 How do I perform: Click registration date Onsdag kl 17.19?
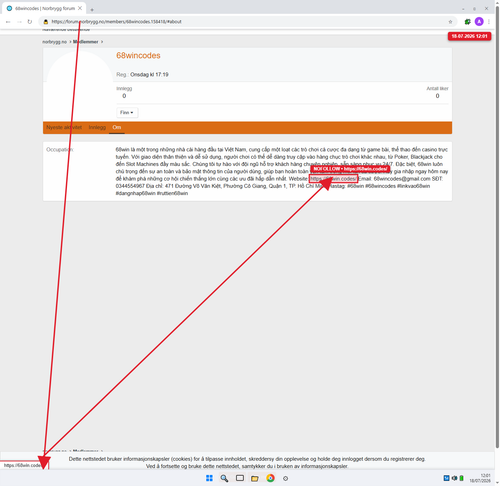[149, 74]
